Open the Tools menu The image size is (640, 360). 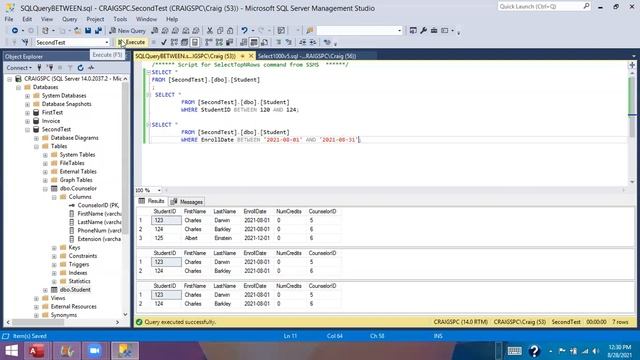tap(120, 19)
